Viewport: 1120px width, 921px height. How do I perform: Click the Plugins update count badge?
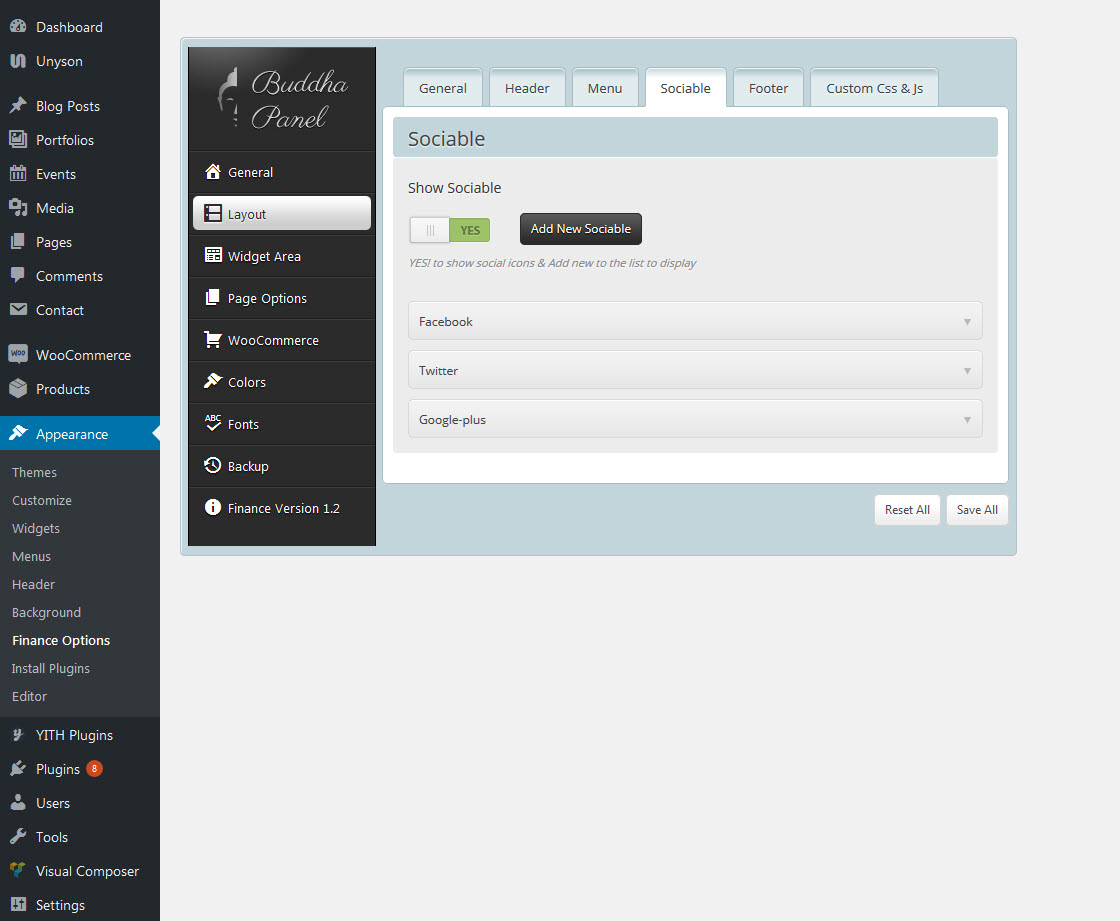click(x=94, y=769)
